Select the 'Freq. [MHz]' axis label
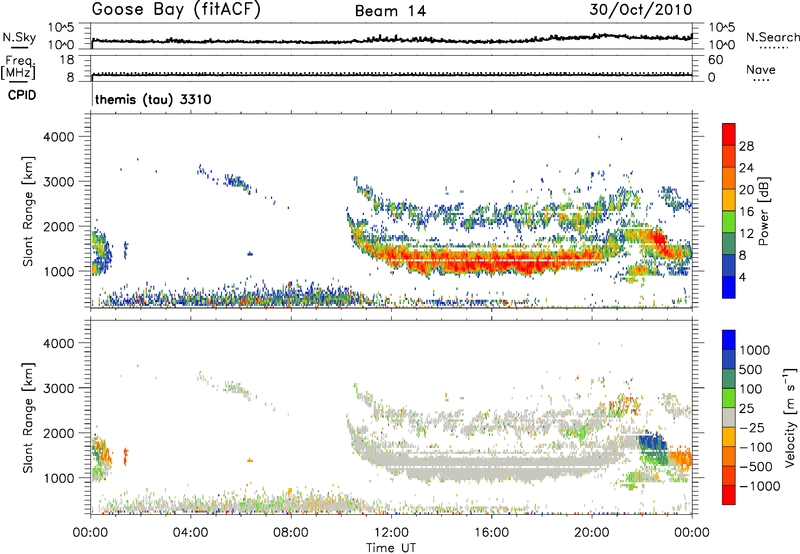 coord(18,68)
